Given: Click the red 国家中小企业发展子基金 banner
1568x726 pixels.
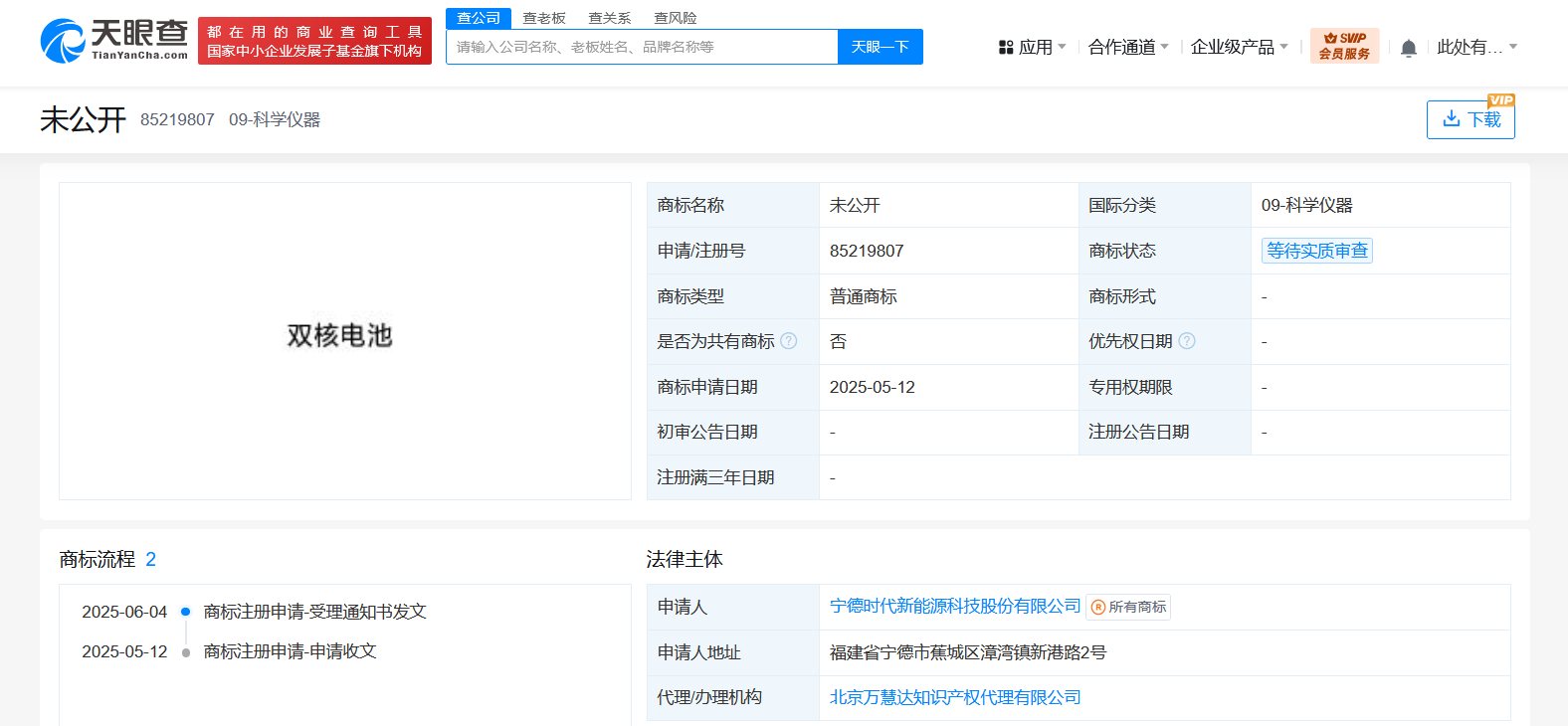Looking at the screenshot, I should point(314,41).
